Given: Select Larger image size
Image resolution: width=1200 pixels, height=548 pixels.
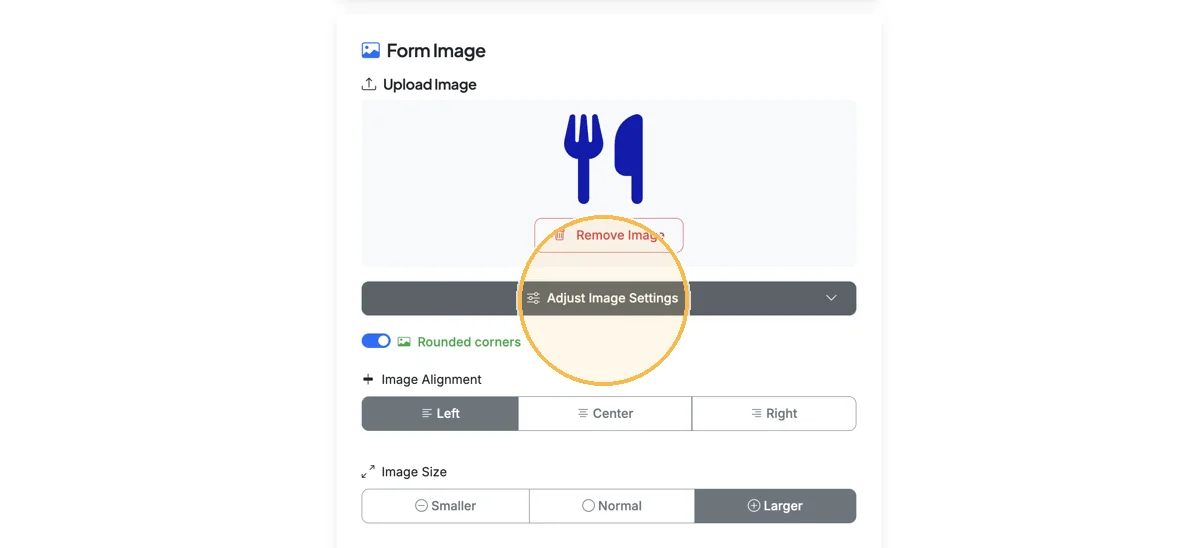Looking at the screenshot, I should [775, 506].
